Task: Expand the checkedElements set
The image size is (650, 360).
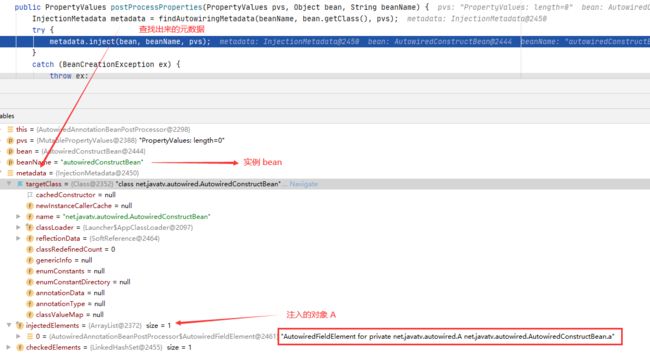Action: 9,347
